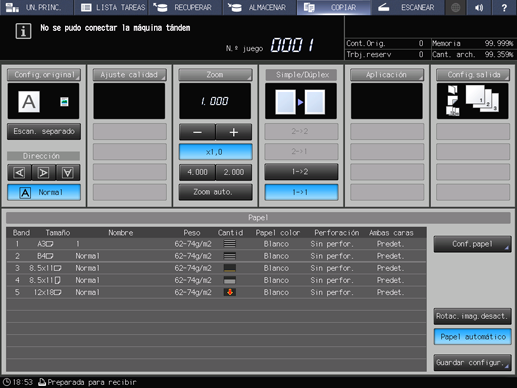
Task: Click the clock icon in status bar
Action: pos(7,382)
